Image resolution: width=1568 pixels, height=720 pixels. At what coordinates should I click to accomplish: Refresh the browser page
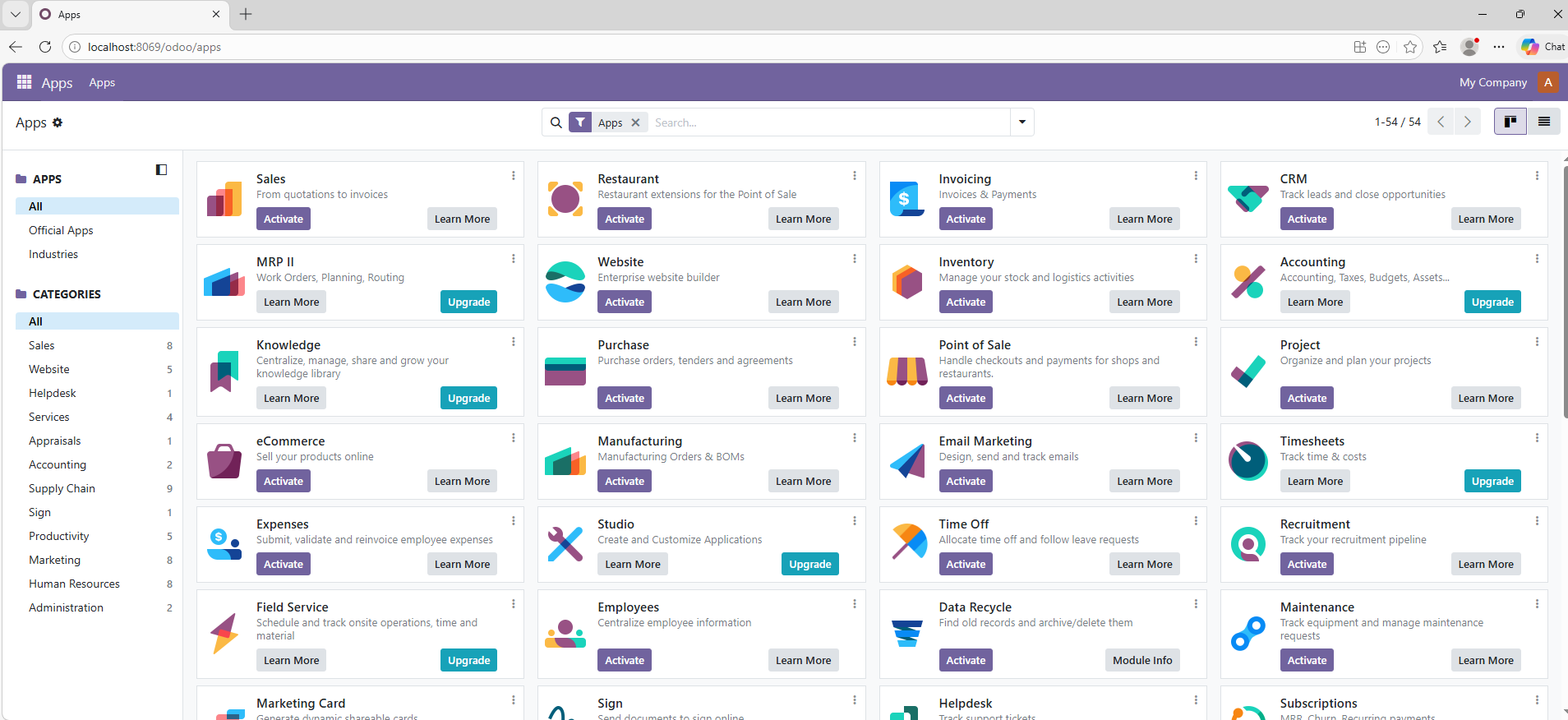pos(45,47)
